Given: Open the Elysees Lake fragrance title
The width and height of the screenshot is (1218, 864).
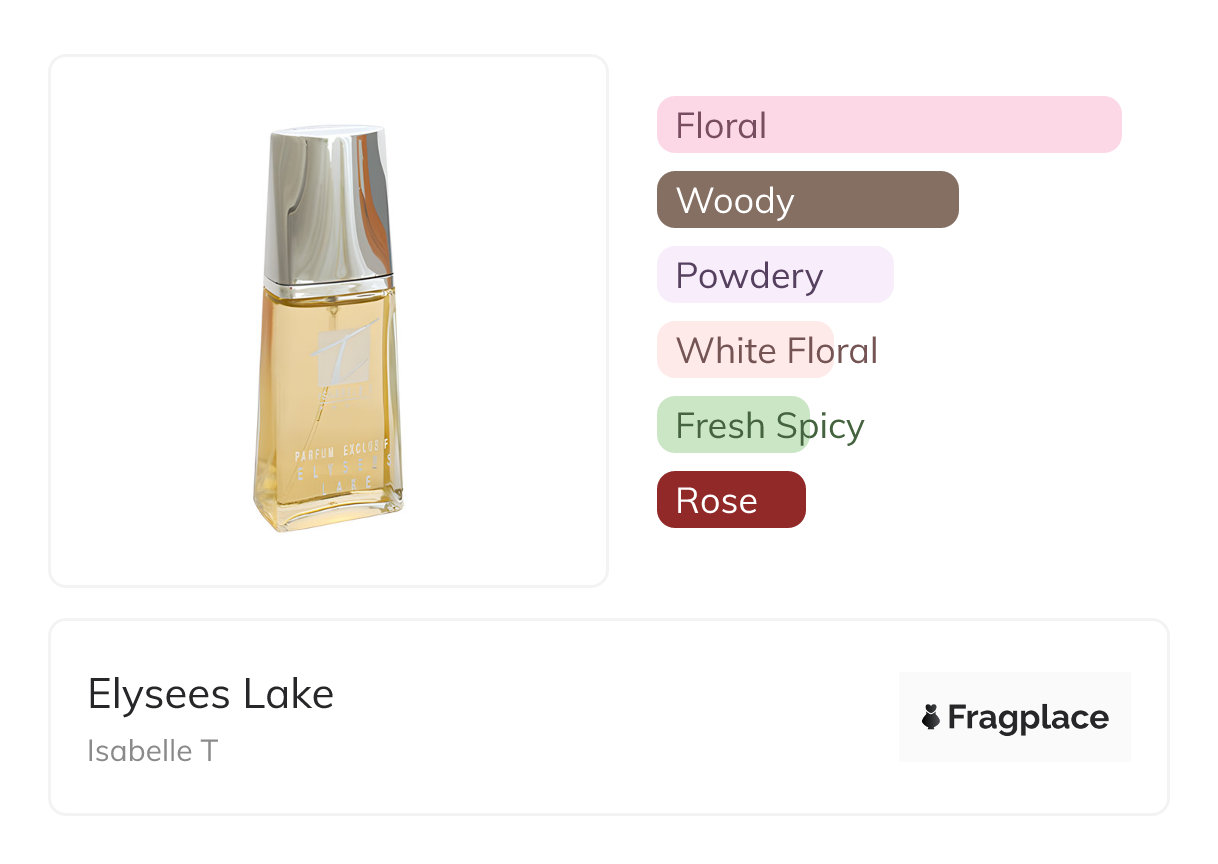Looking at the screenshot, I should [x=210, y=694].
